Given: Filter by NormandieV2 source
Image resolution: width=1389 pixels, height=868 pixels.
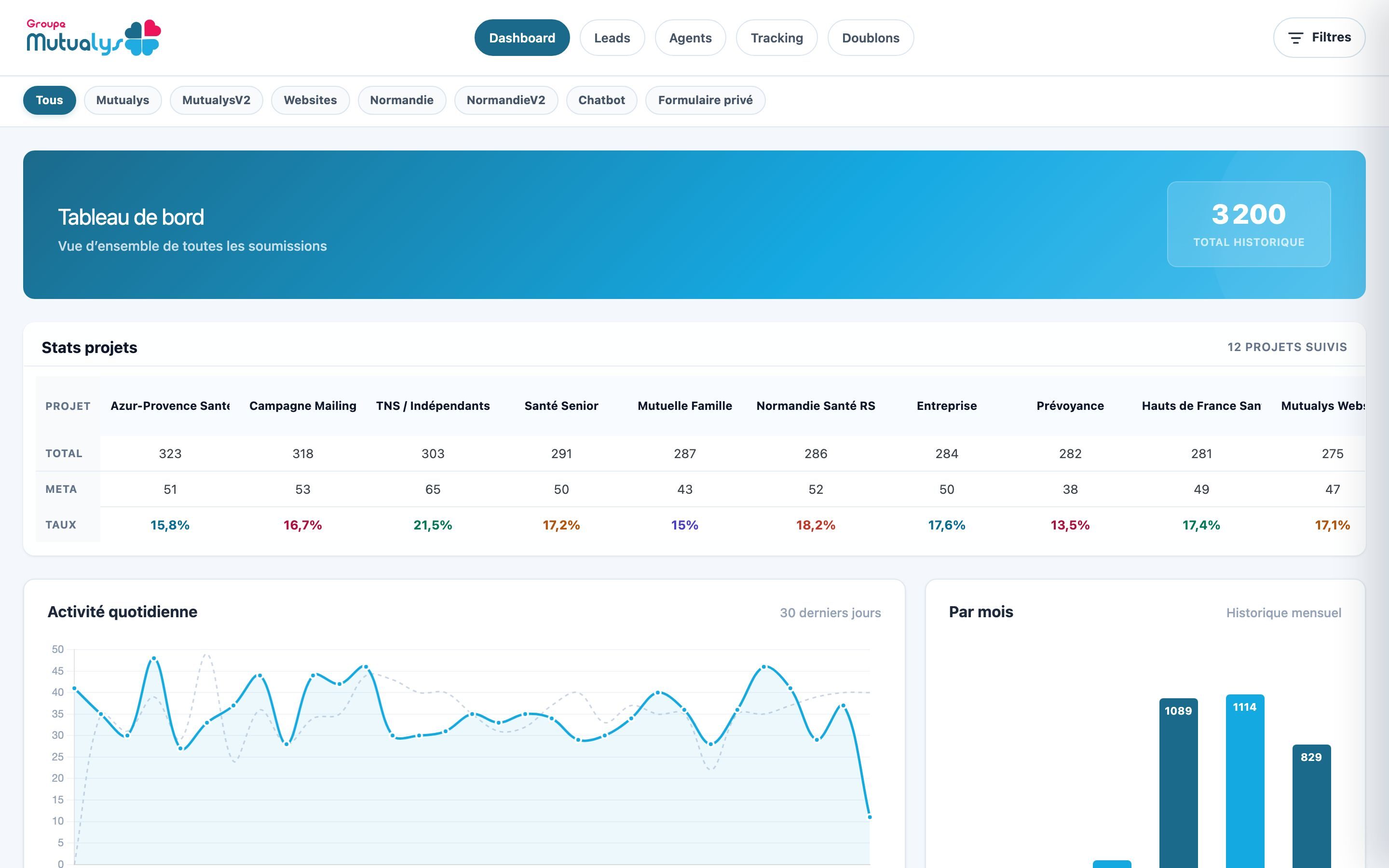Looking at the screenshot, I should tap(505, 100).
